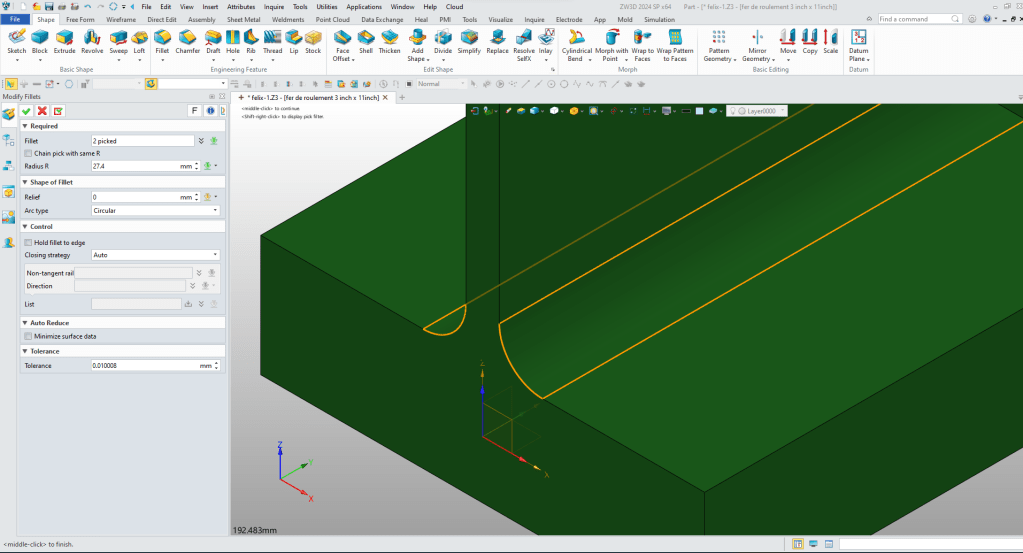Enable Chain pick with same R

click(29, 153)
